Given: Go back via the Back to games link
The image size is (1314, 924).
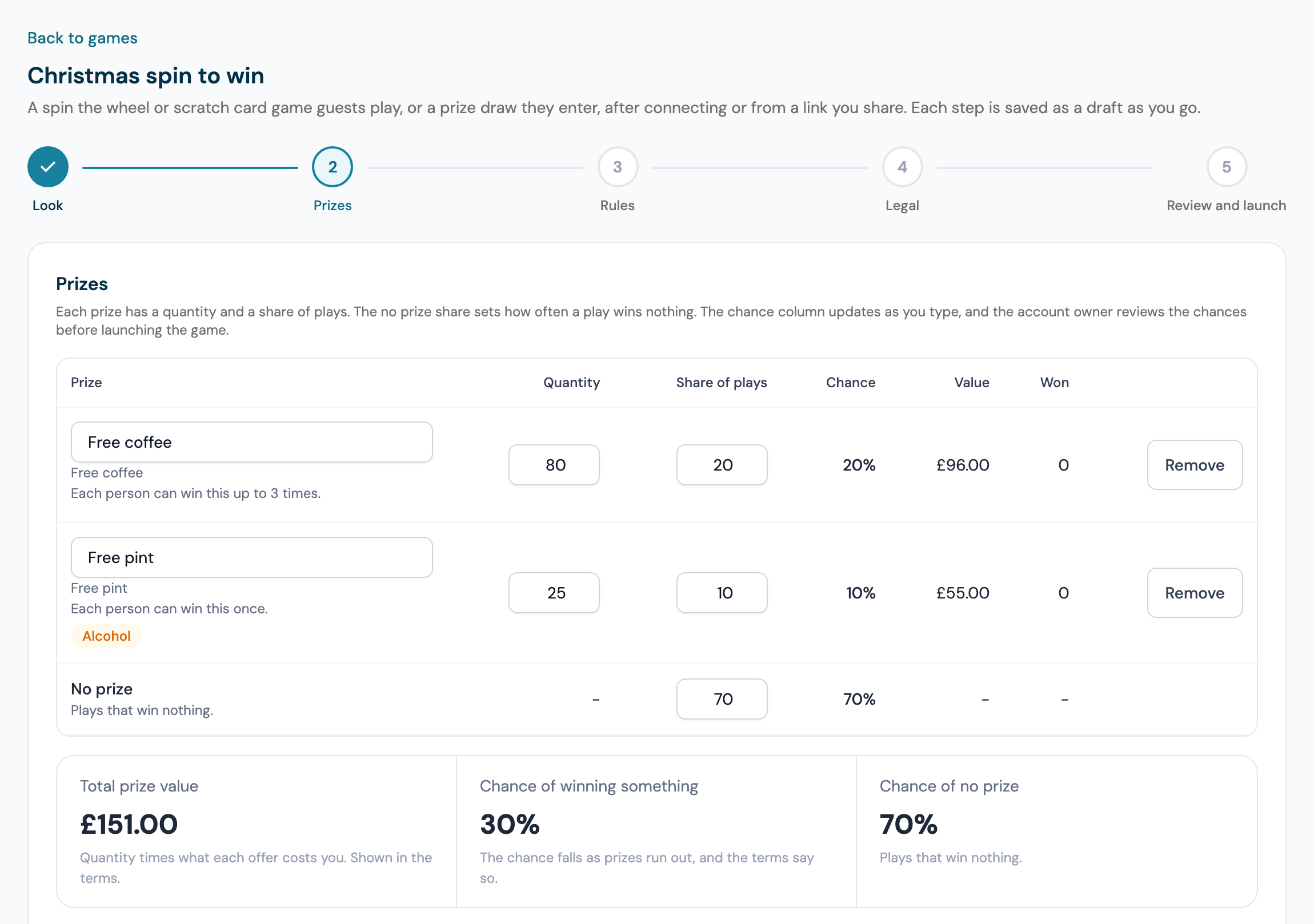Looking at the screenshot, I should point(82,38).
